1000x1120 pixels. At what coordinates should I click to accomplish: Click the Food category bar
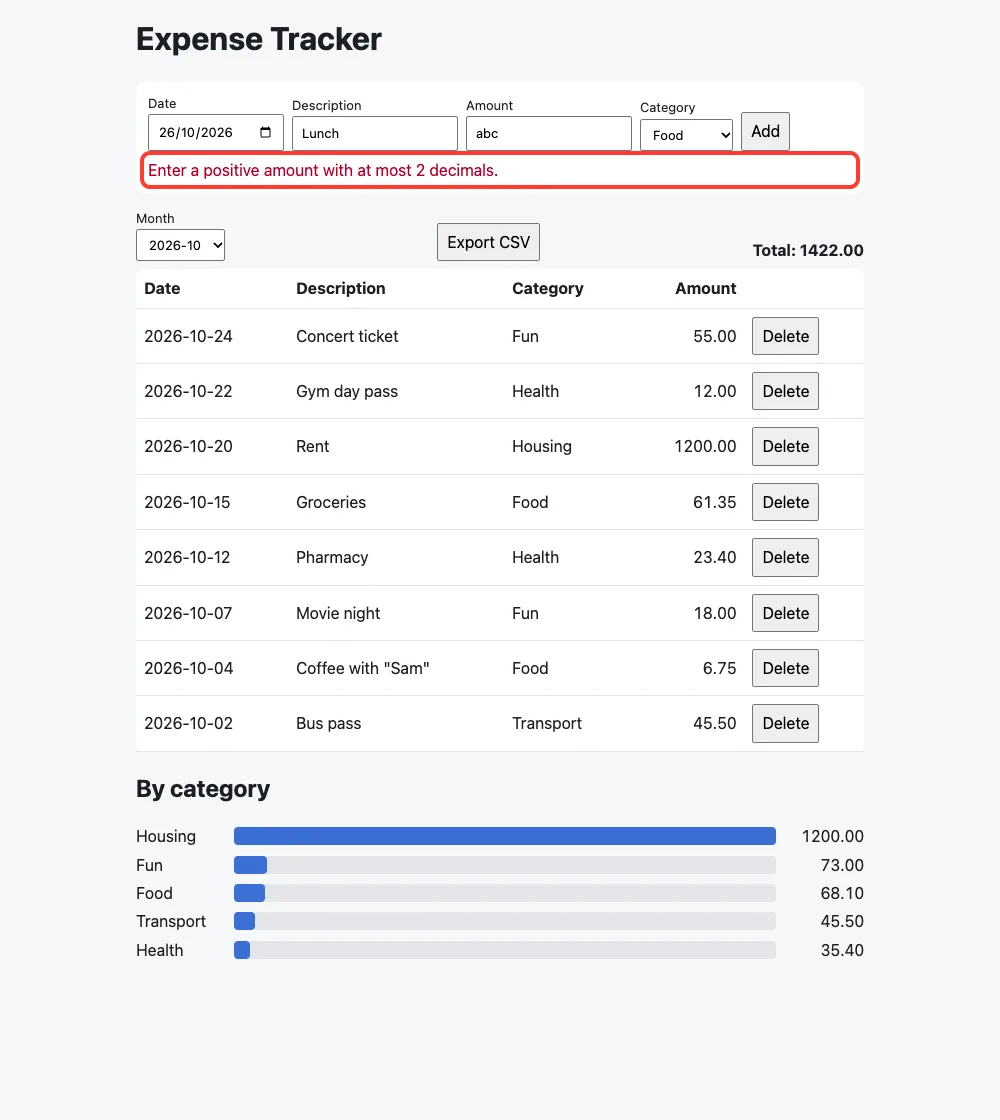(505, 893)
